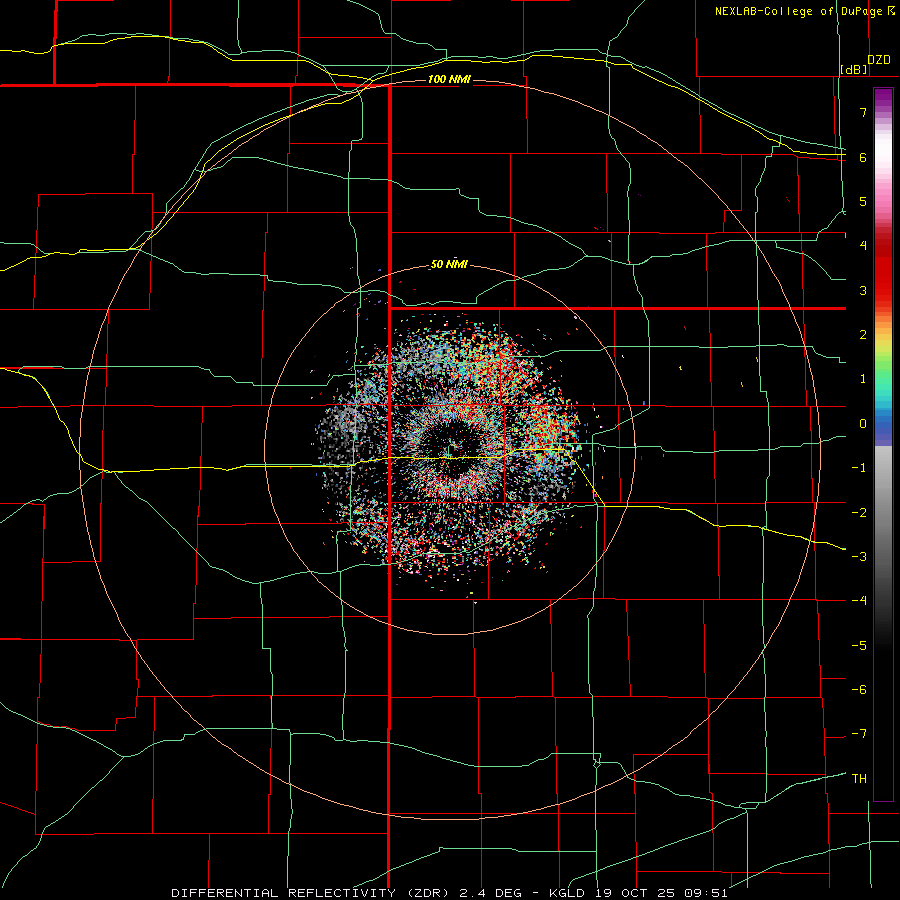Click the radar site center in the echo
Screen dimensions: 900x900
(450, 450)
